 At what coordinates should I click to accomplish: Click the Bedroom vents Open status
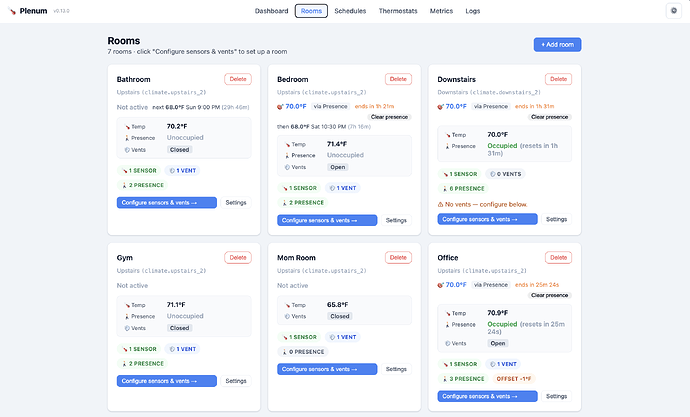click(x=338, y=167)
